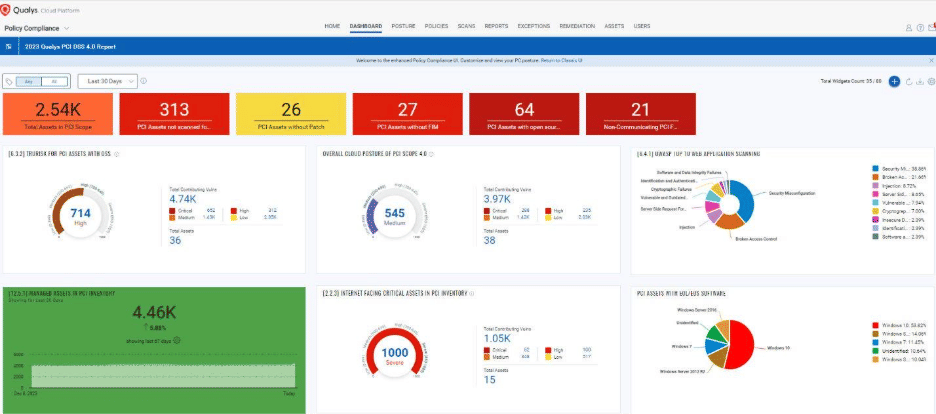Click Windows 7 11.45% legend entry
The width and height of the screenshot is (936, 414).
pos(898,342)
